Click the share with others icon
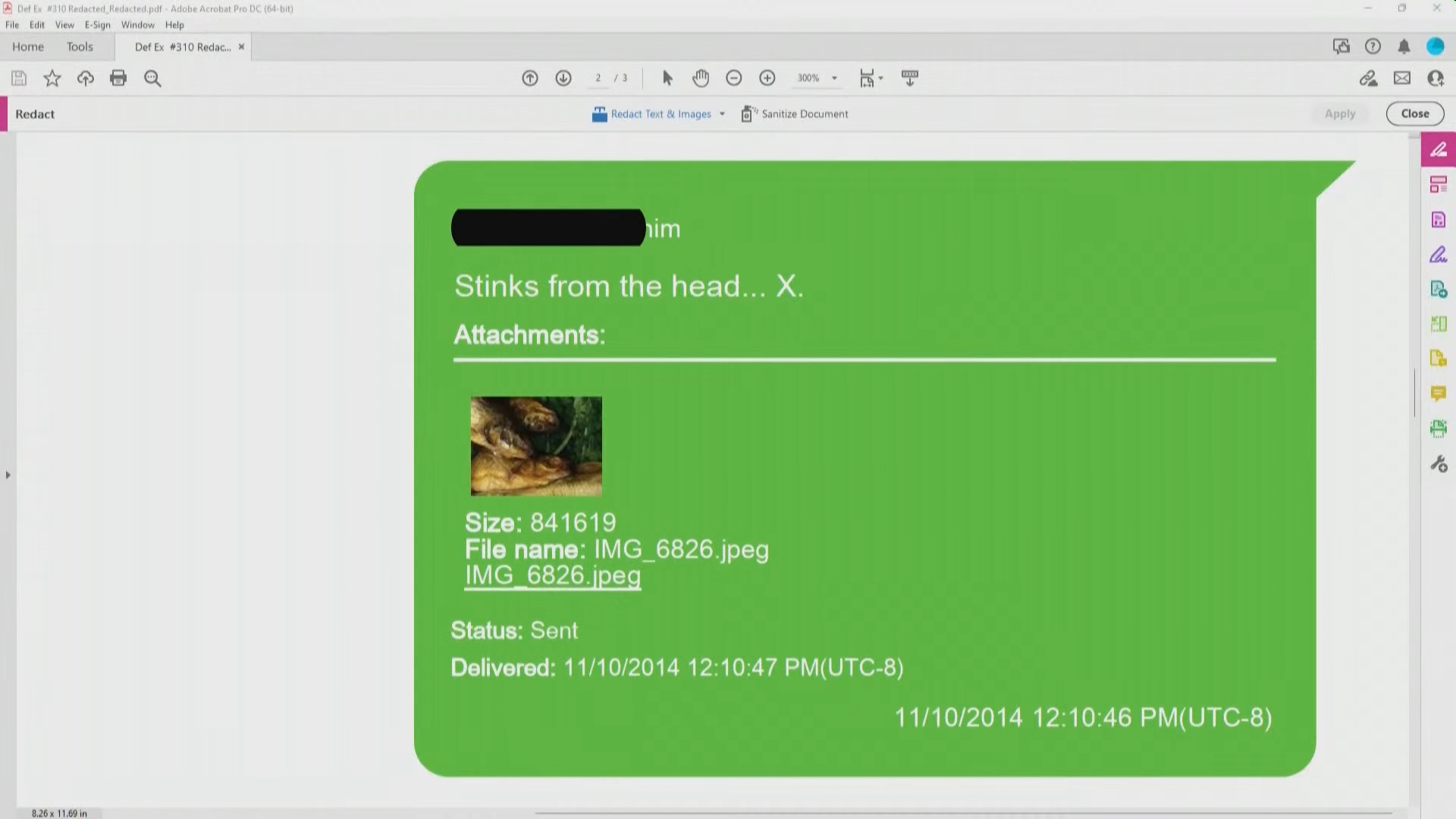The height and width of the screenshot is (819, 1456). (1436, 78)
